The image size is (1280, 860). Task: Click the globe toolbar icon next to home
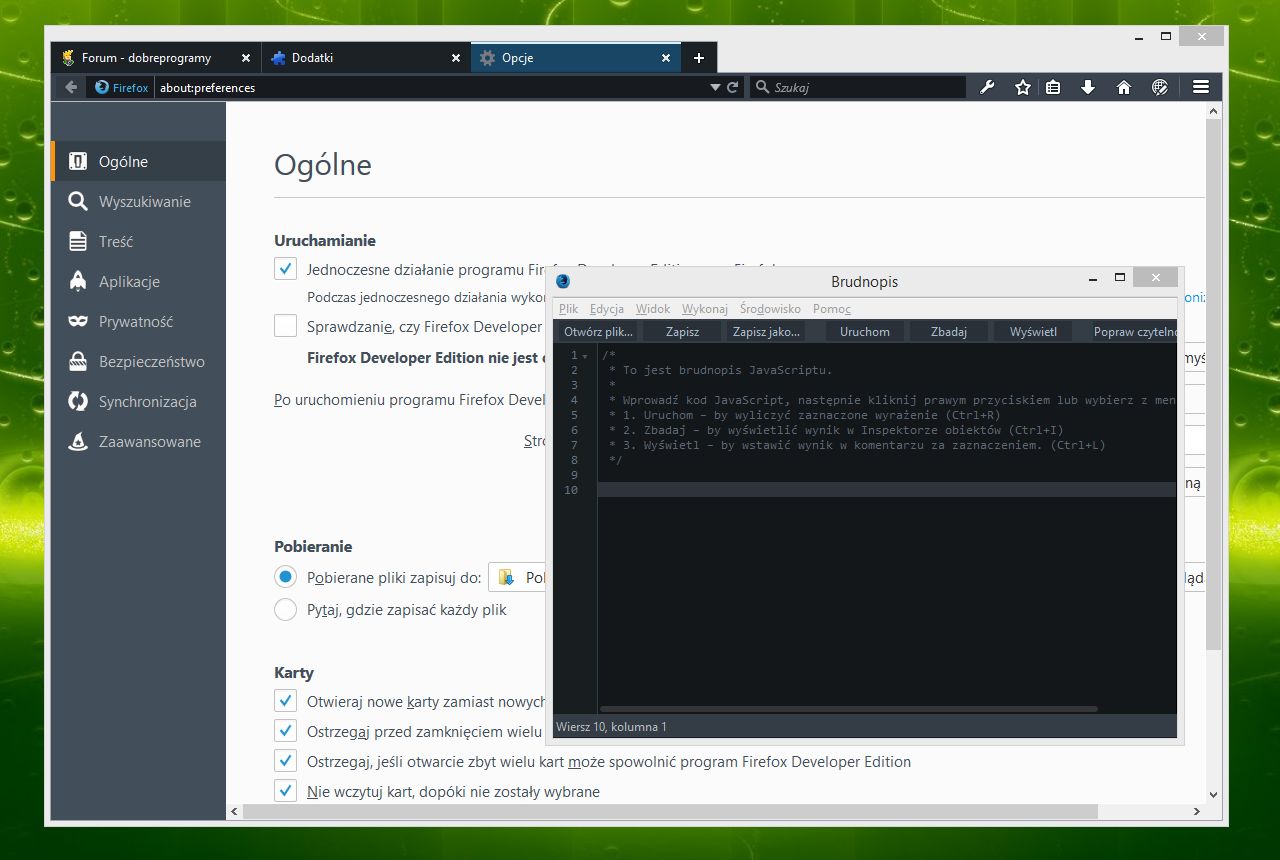[x=1160, y=88]
